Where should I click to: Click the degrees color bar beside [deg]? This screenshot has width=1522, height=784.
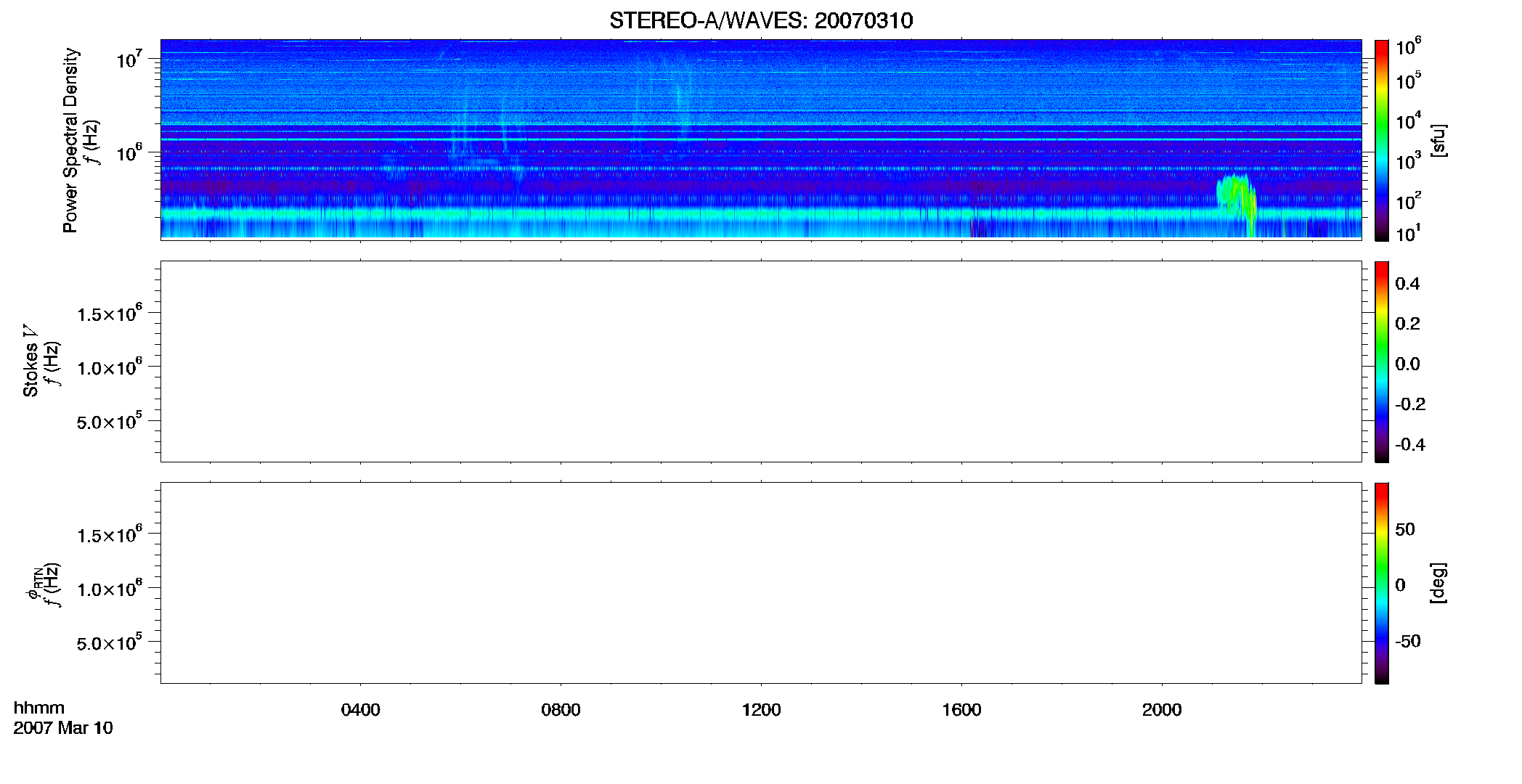[x=1382, y=583]
